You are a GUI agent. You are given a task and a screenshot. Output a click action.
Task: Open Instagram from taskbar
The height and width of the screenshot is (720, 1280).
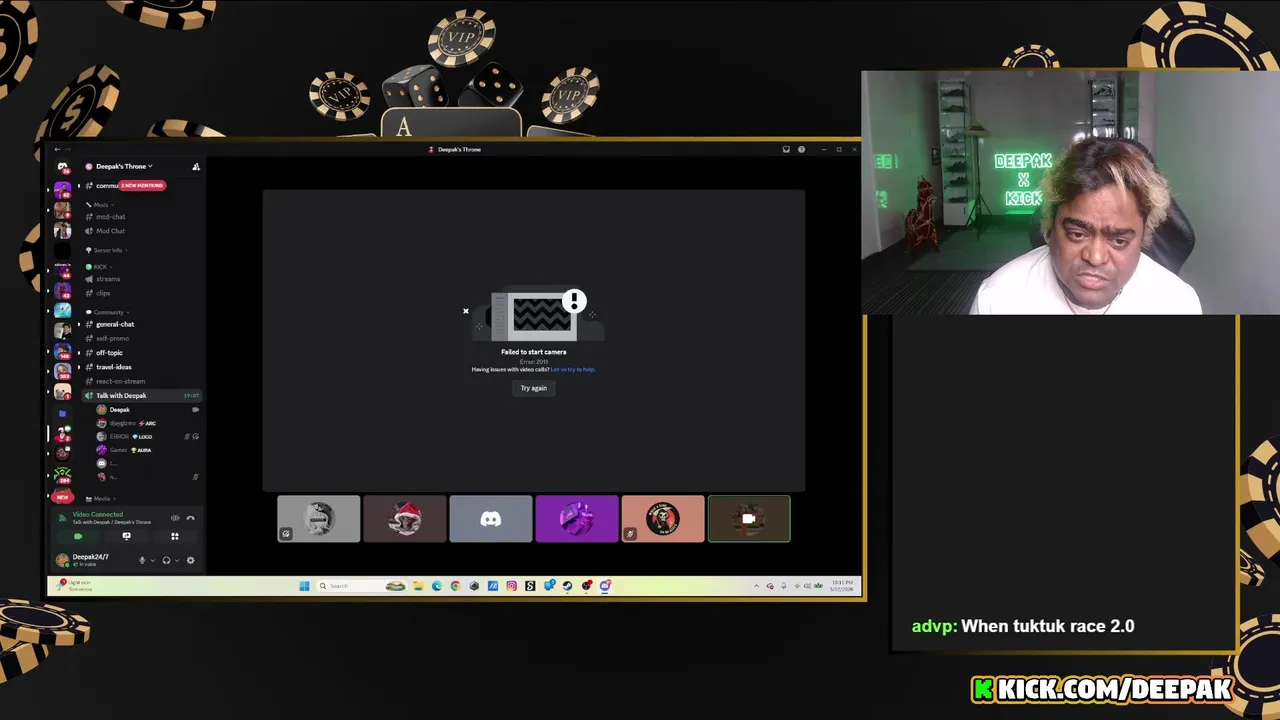point(512,586)
